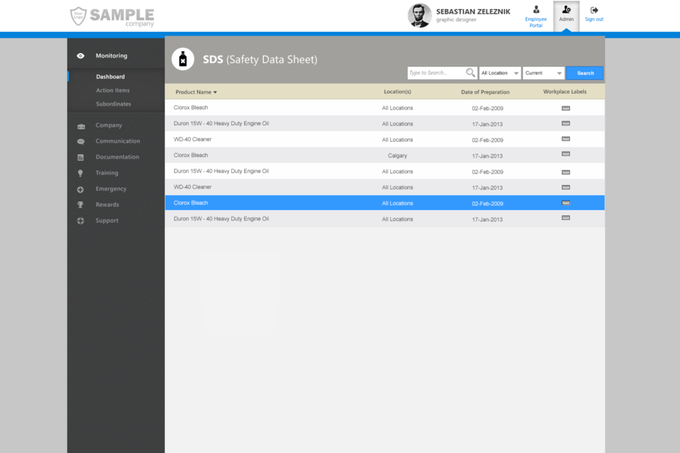680x453 pixels.
Task: Click the Workplace Labels column header
Action: [x=565, y=92]
